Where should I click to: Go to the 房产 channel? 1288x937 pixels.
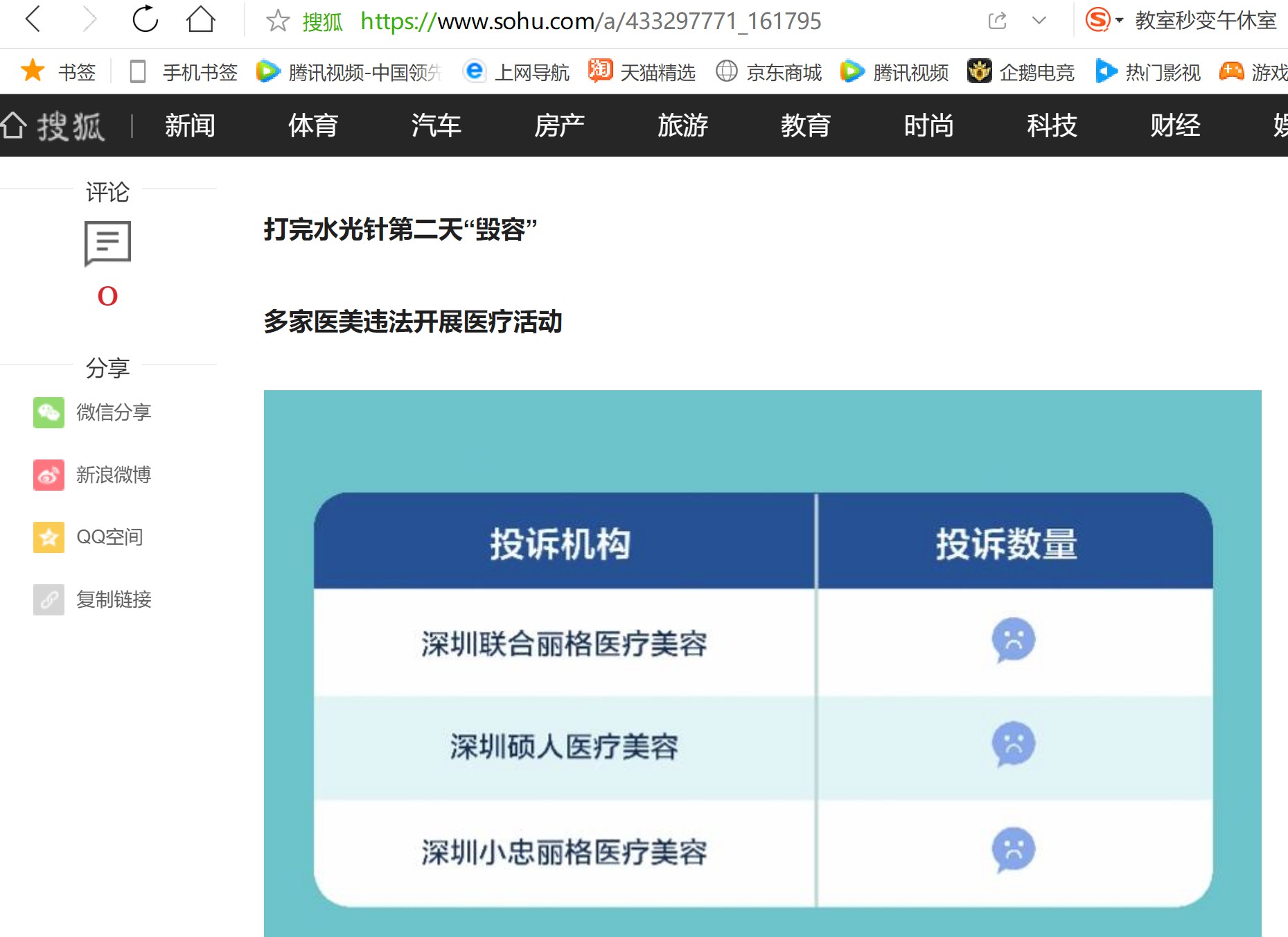click(560, 125)
